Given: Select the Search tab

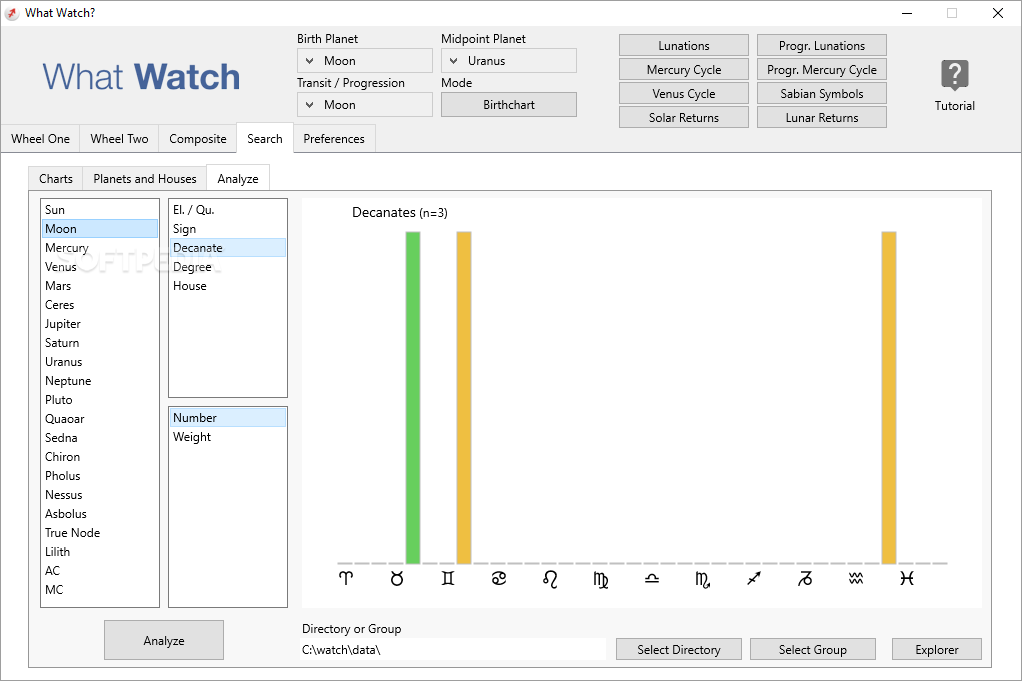Looking at the screenshot, I should (x=265, y=138).
